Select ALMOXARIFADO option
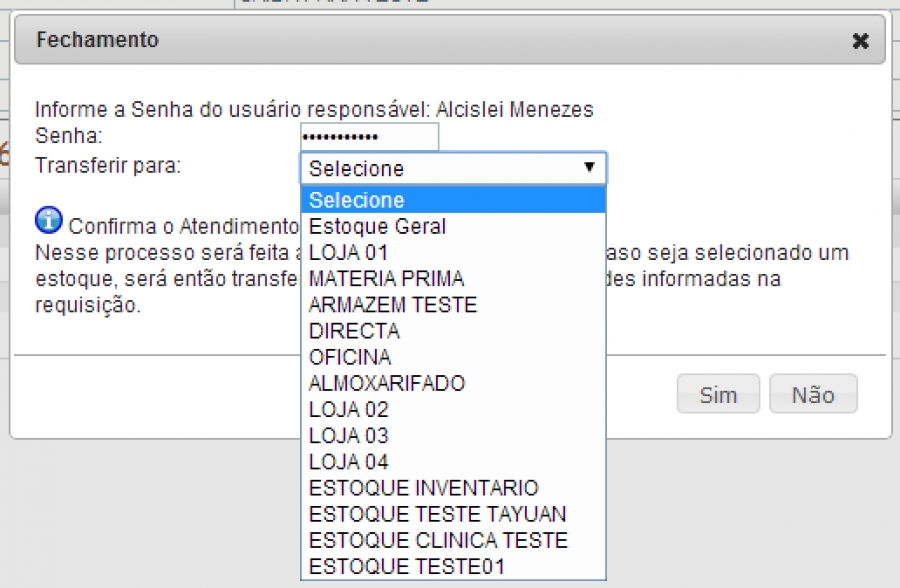The height and width of the screenshot is (588, 900). coord(453,383)
